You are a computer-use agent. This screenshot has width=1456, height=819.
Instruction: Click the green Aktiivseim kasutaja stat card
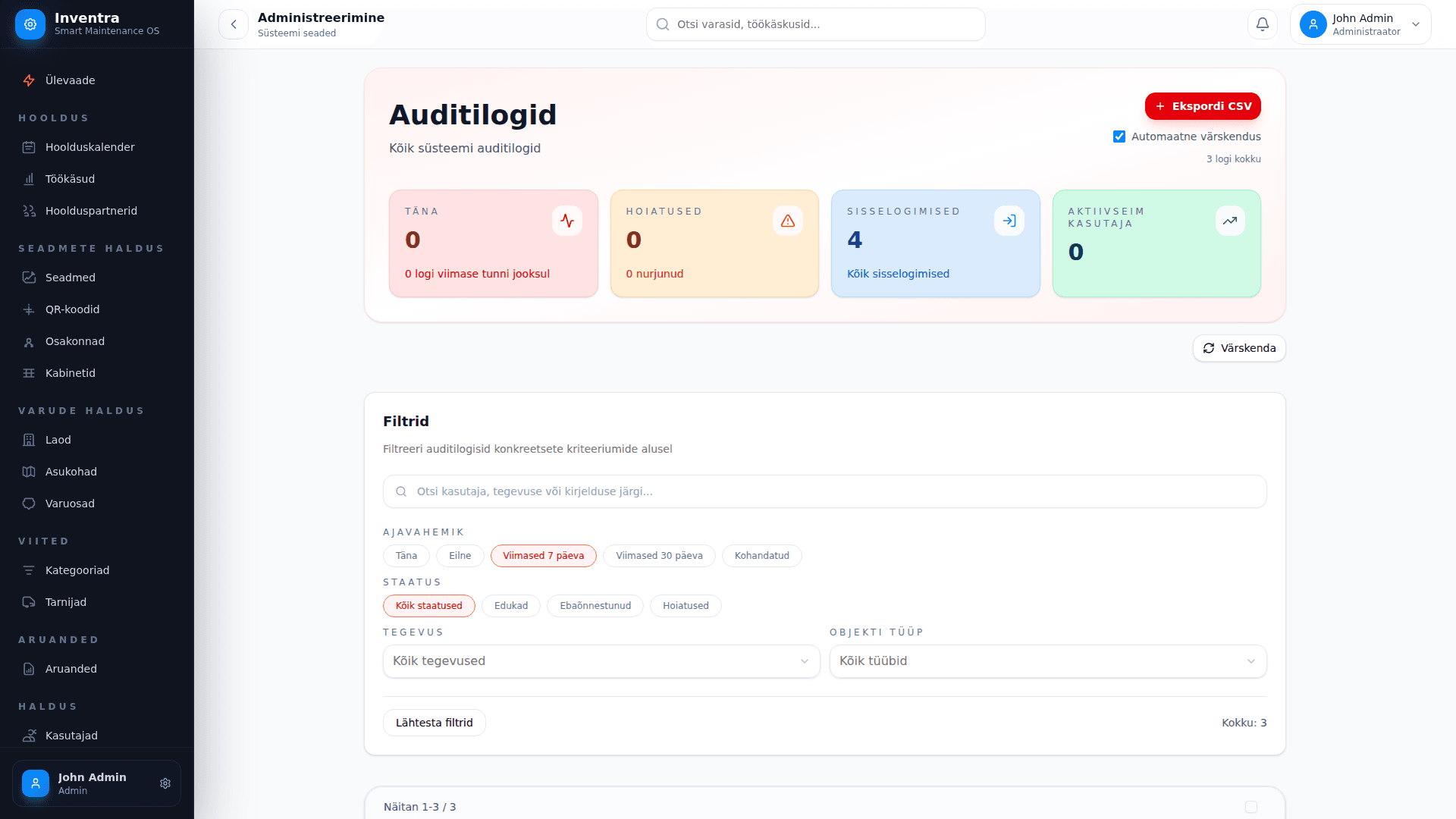[x=1156, y=243]
